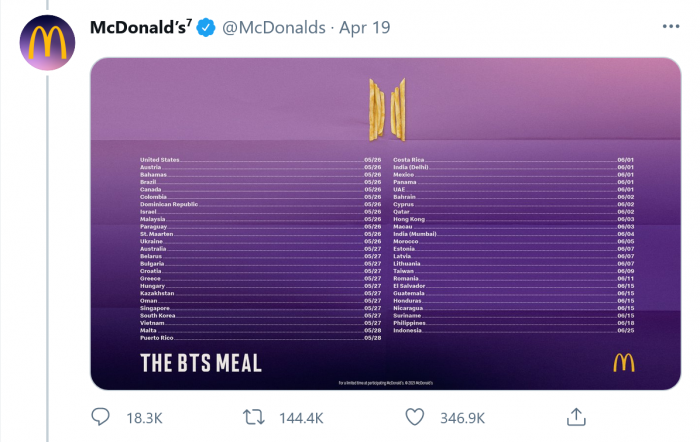The width and height of the screenshot is (700, 442).
Task: Click the 346.9K likes count
Action: coord(460,416)
